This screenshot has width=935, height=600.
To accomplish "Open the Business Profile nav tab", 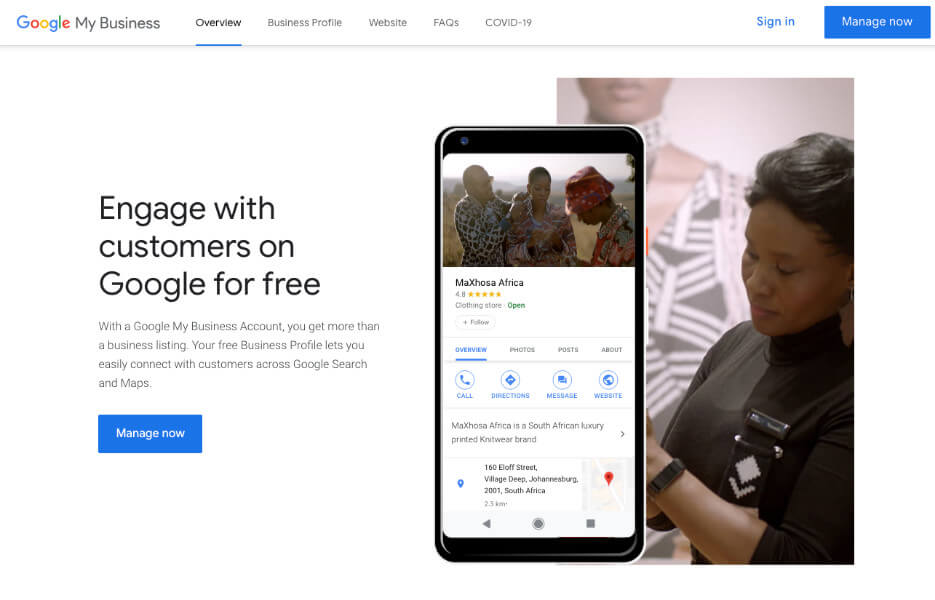I will (305, 23).
